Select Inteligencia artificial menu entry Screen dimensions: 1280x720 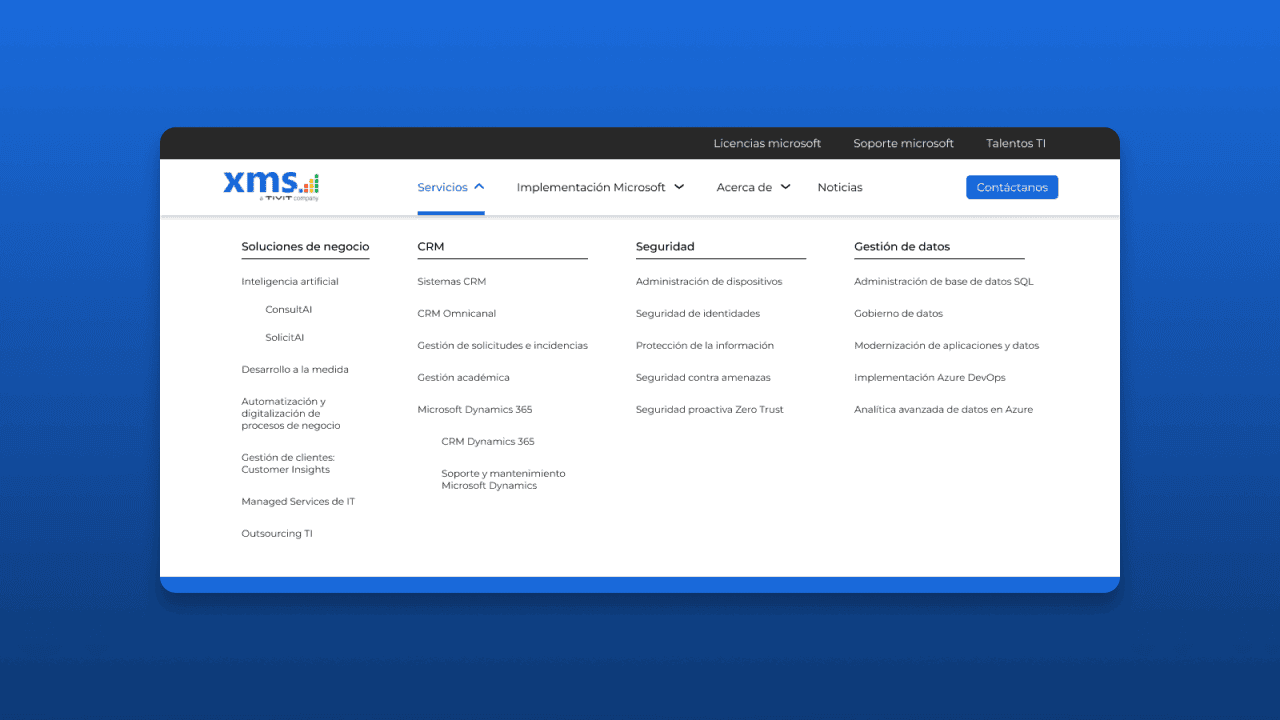[290, 281]
